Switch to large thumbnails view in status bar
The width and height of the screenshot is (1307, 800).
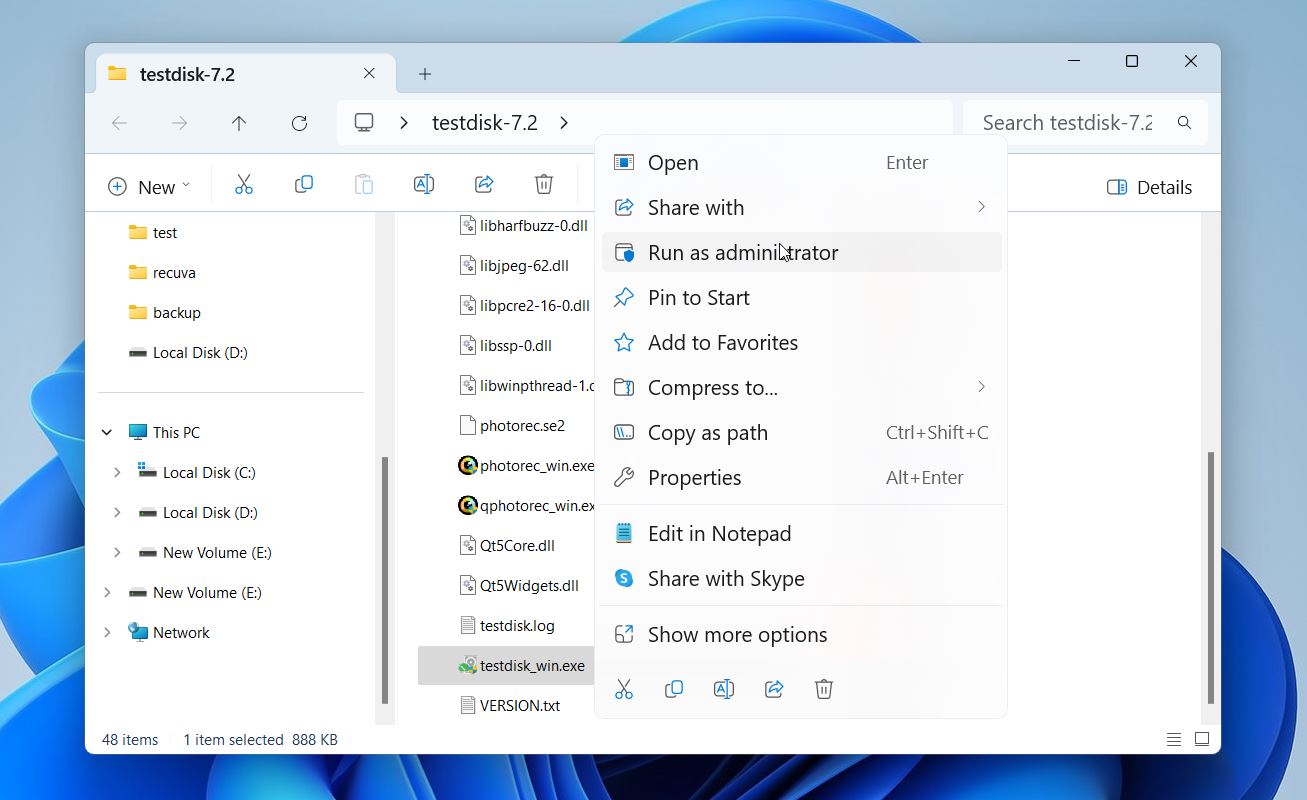1202,740
